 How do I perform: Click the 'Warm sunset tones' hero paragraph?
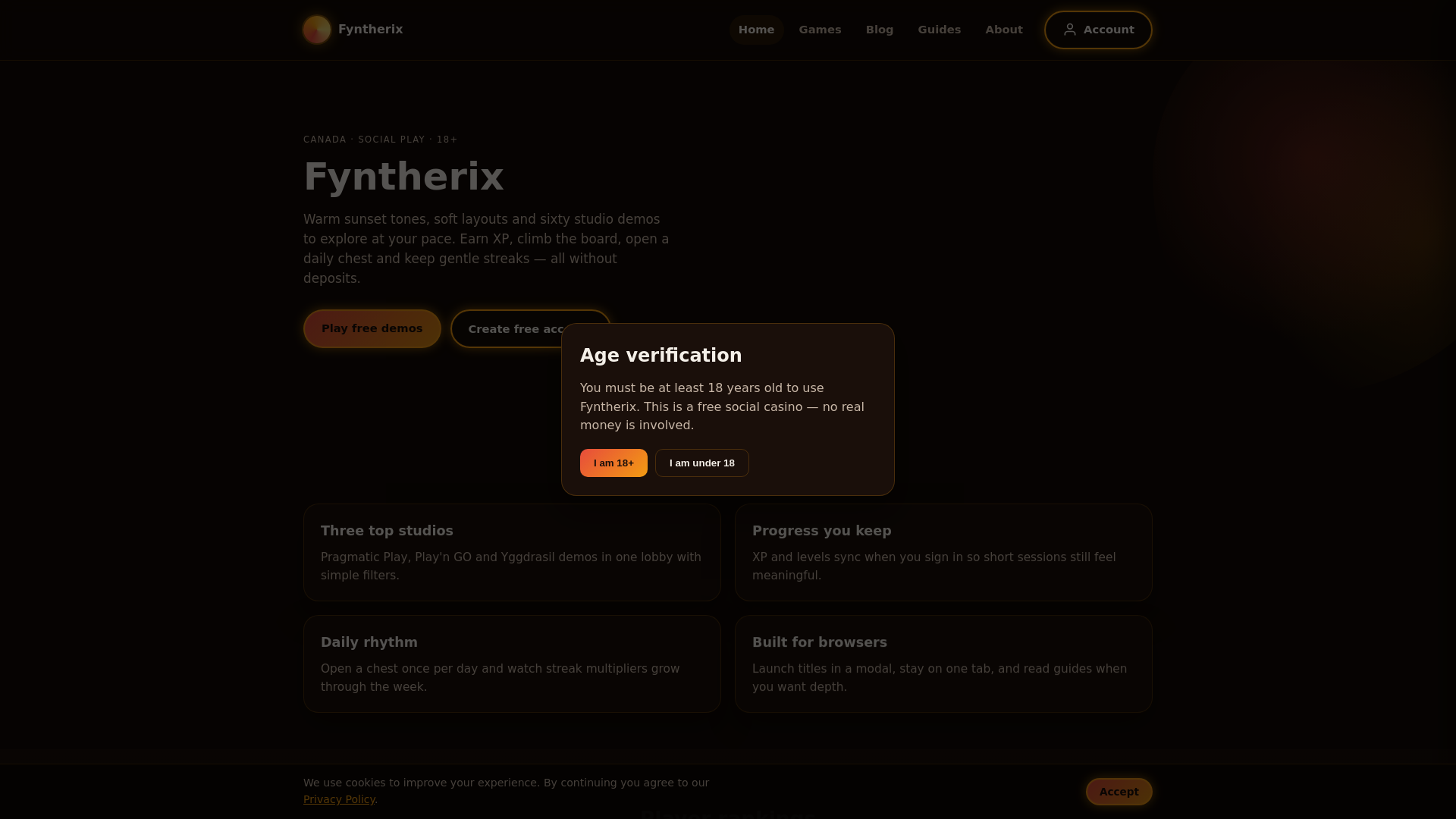point(486,249)
